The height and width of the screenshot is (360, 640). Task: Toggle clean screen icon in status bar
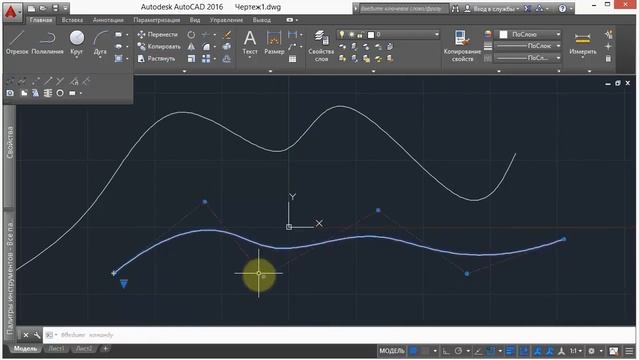tap(613, 351)
